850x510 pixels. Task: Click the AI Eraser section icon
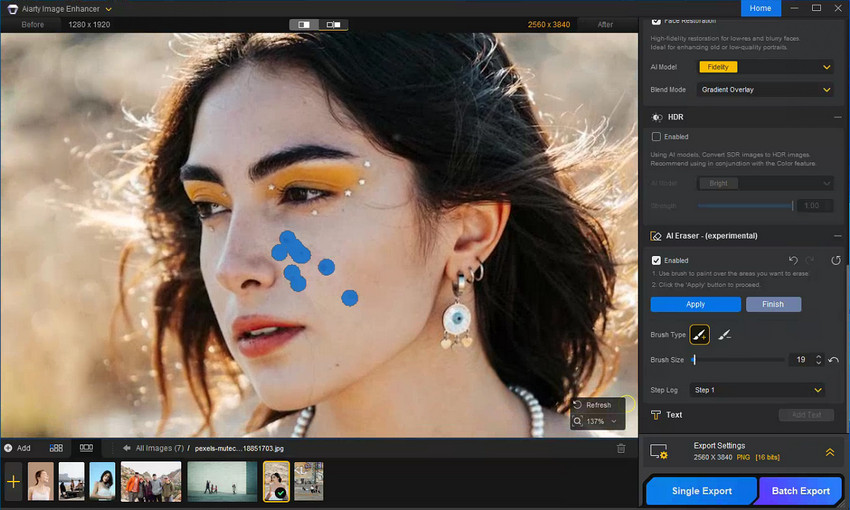[x=656, y=236]
